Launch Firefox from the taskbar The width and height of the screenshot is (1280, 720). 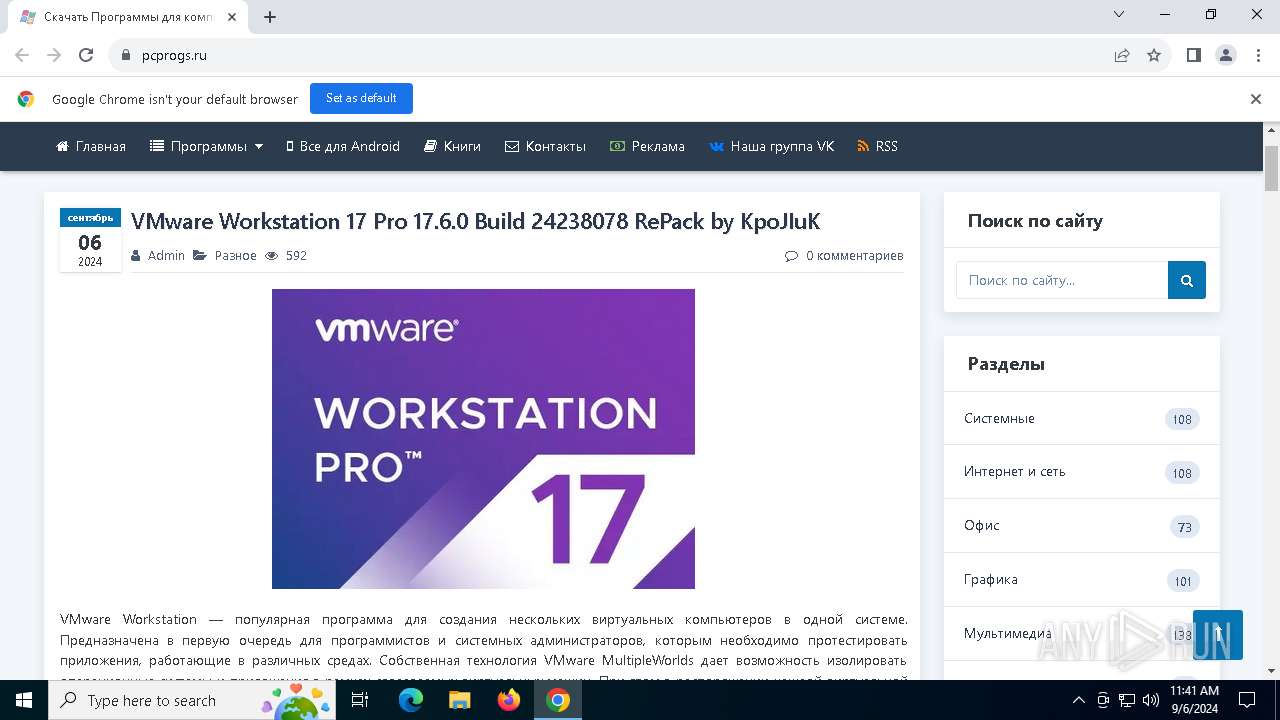pyautogui.click(x=509, y=700)
